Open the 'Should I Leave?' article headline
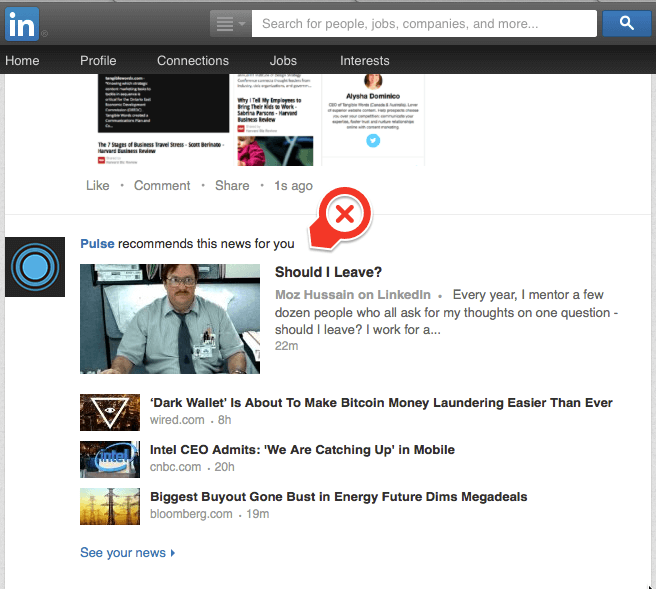 click(328, 272)
